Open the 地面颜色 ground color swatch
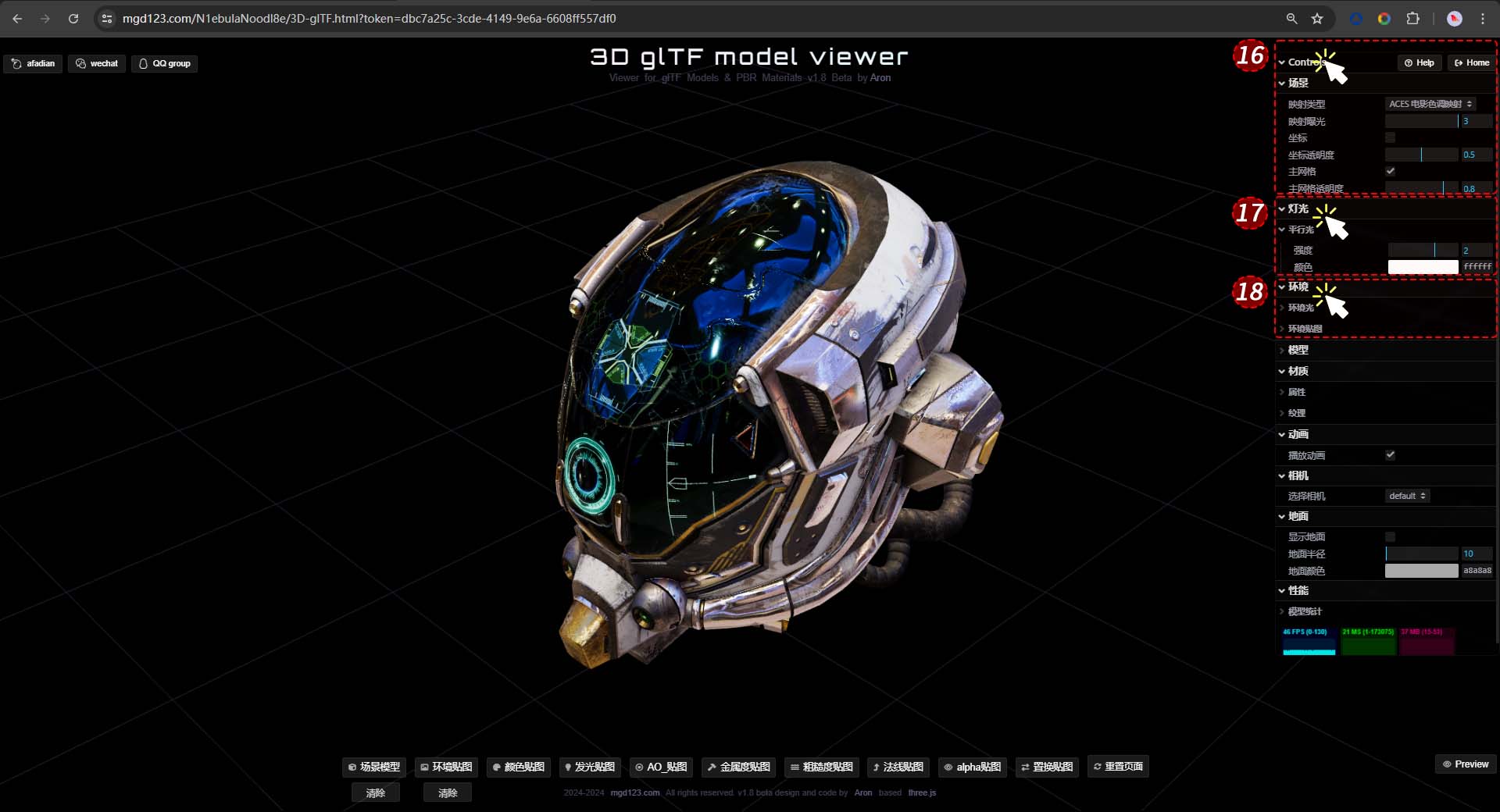This screenshot has width=1500, height=812. pos(1421,571)
